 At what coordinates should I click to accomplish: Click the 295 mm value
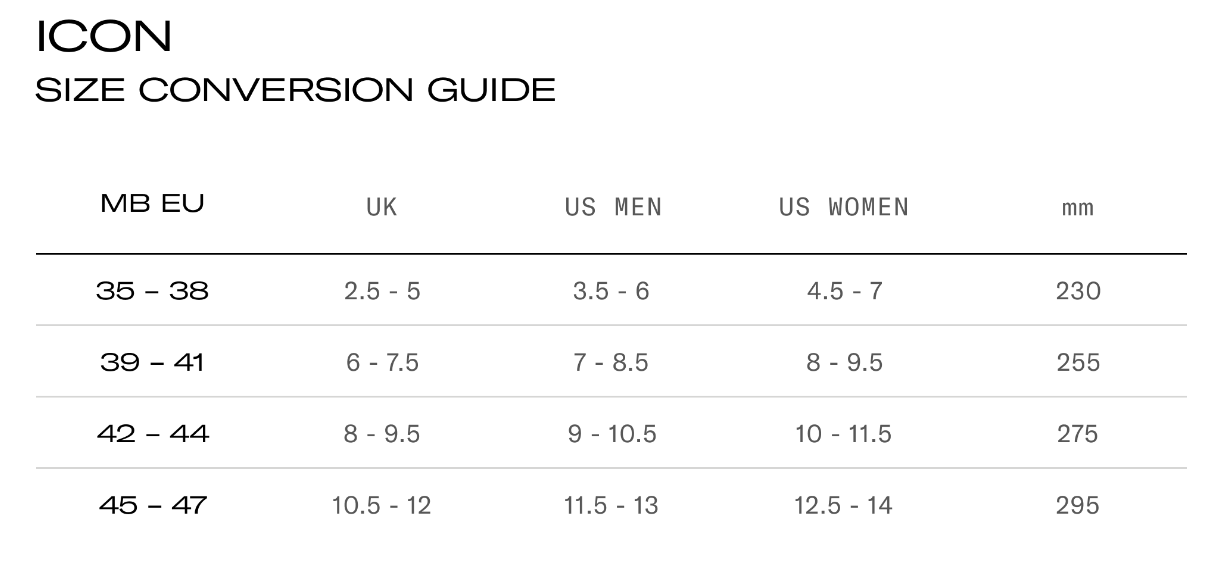click(x=1078, y=505)
